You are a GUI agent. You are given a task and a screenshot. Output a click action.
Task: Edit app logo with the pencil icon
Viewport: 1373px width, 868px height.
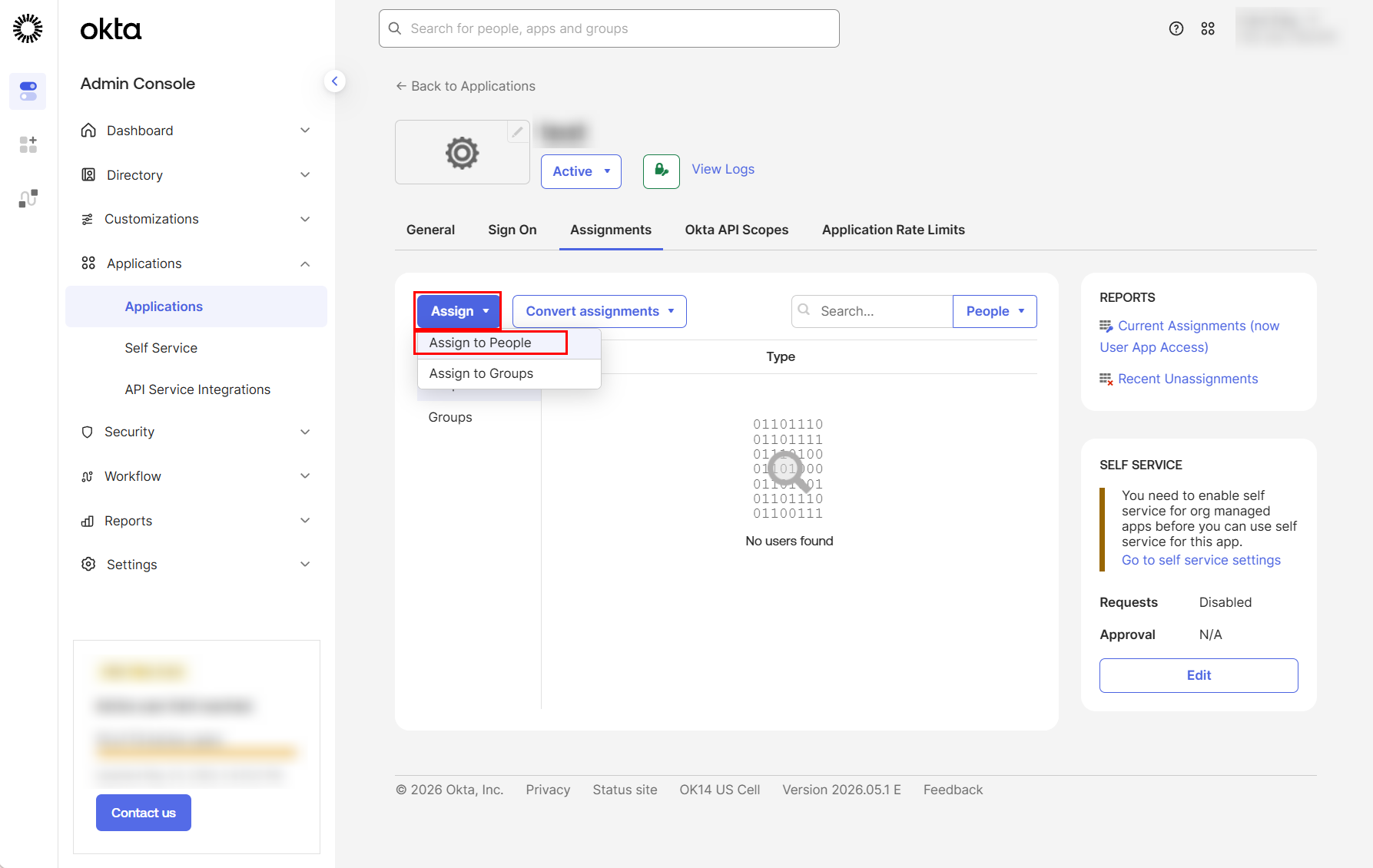tap(518, 131)
